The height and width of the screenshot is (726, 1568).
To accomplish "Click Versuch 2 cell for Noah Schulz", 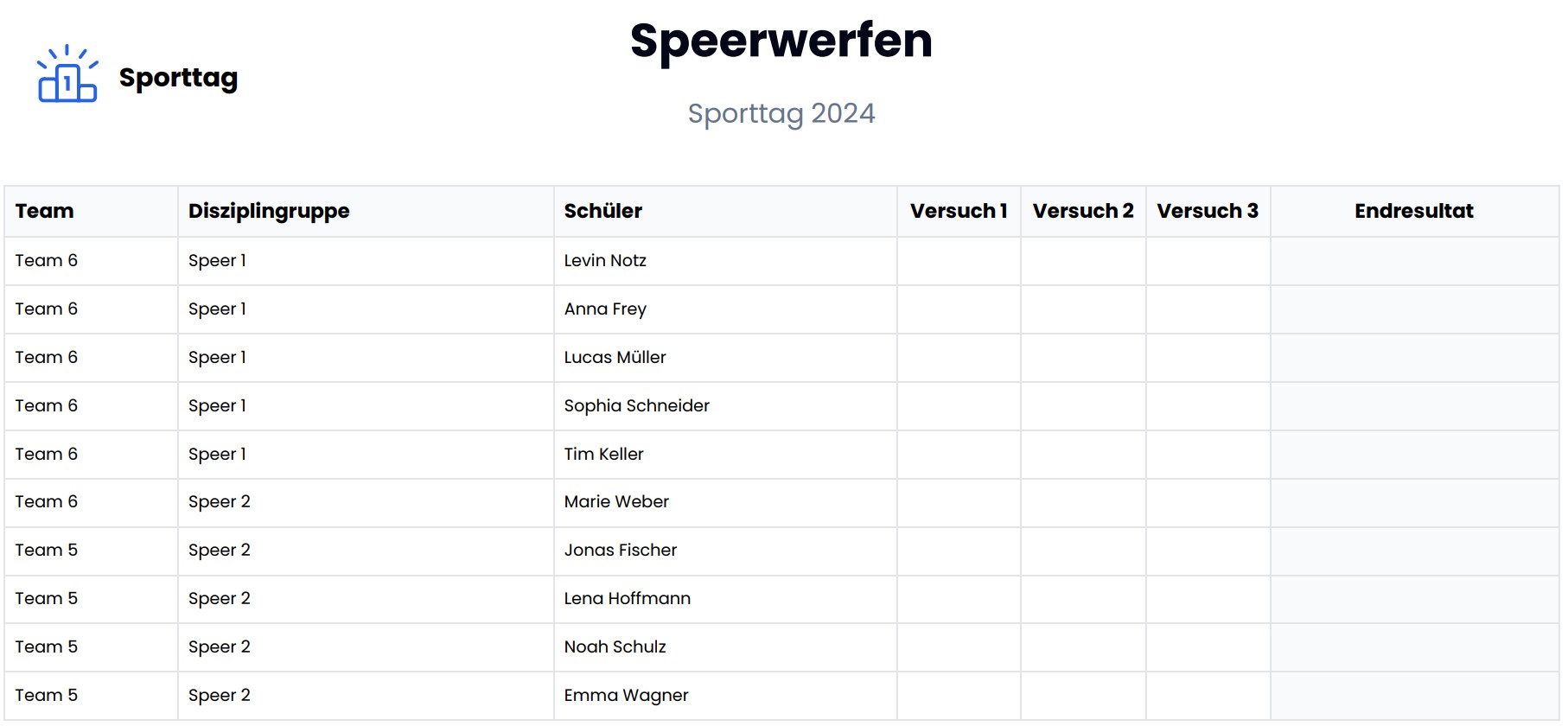I will coord(1083,647).
